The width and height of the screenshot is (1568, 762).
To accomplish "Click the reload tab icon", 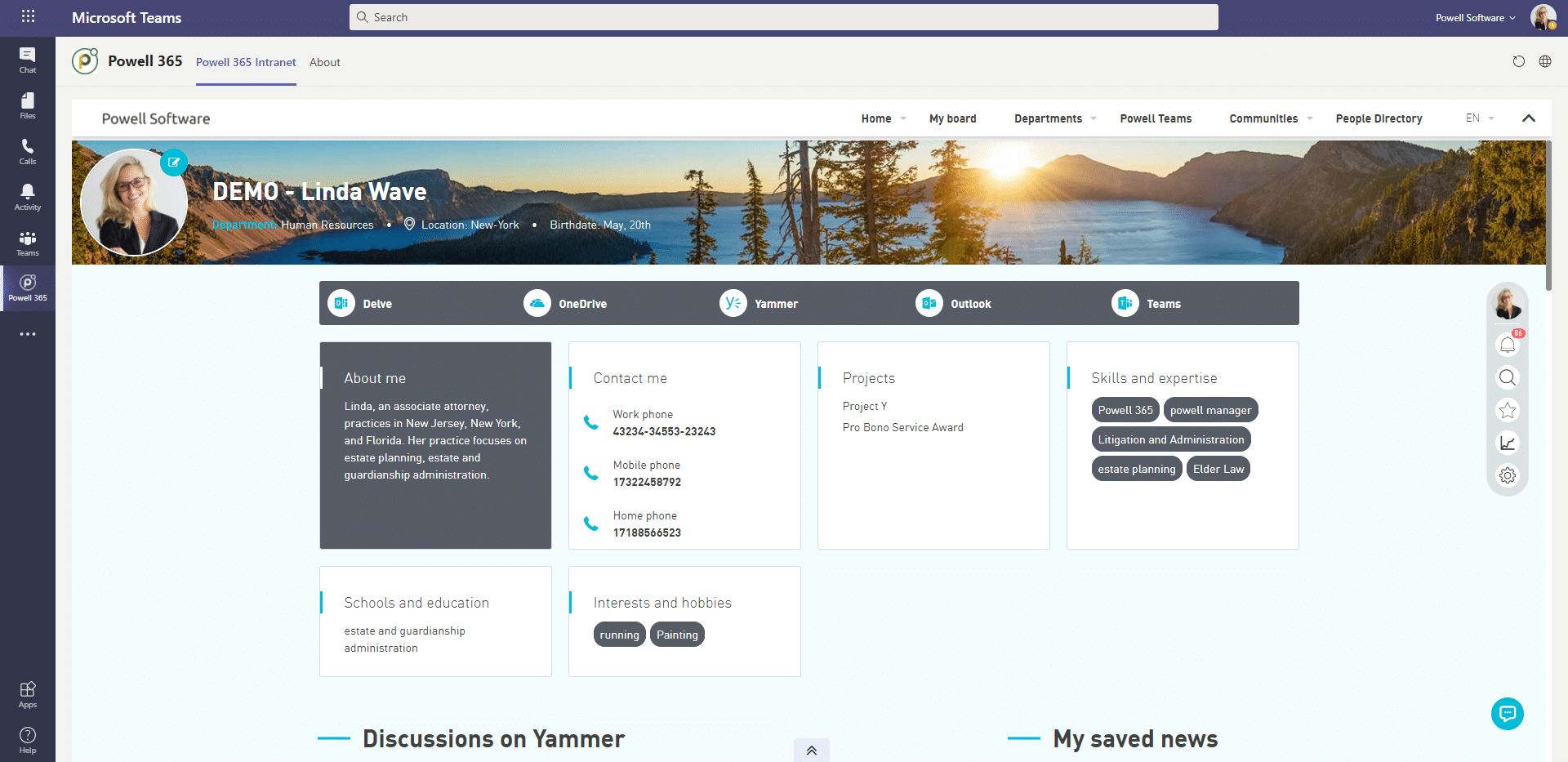I will 1518,61.
